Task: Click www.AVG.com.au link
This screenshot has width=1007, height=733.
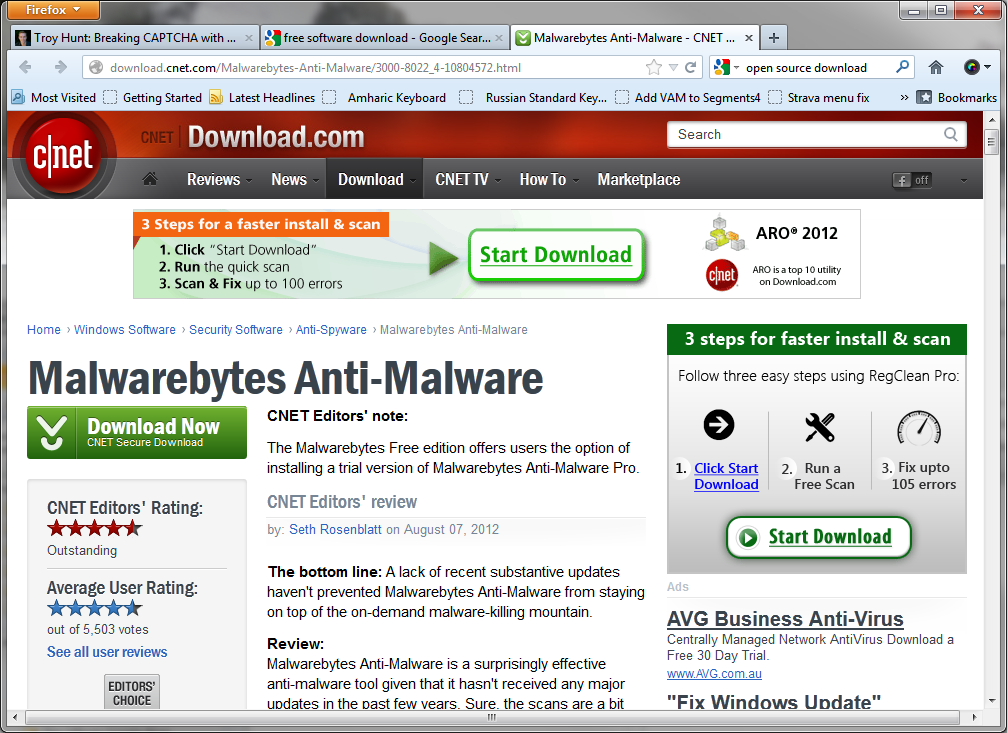Action: [x=714, y=673]
